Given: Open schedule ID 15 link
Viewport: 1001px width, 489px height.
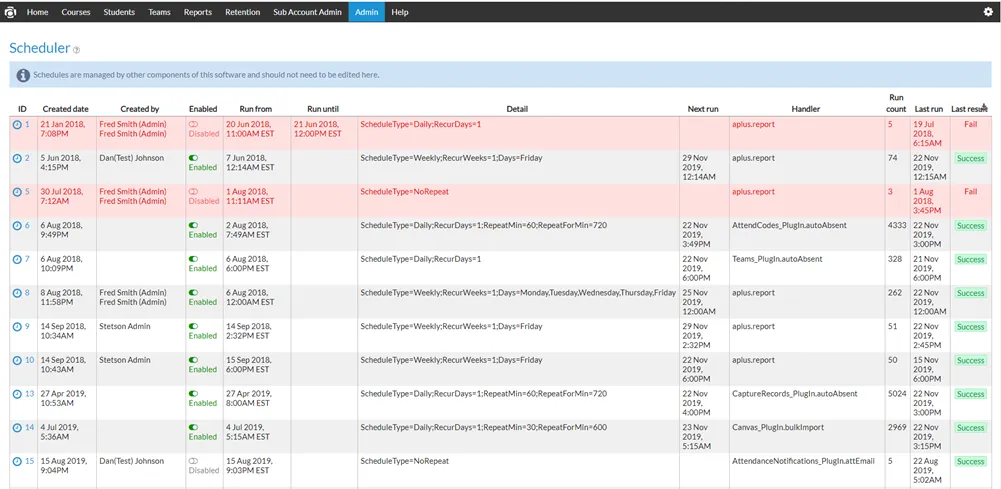Looking at the screenshot, I should [29, 461].
